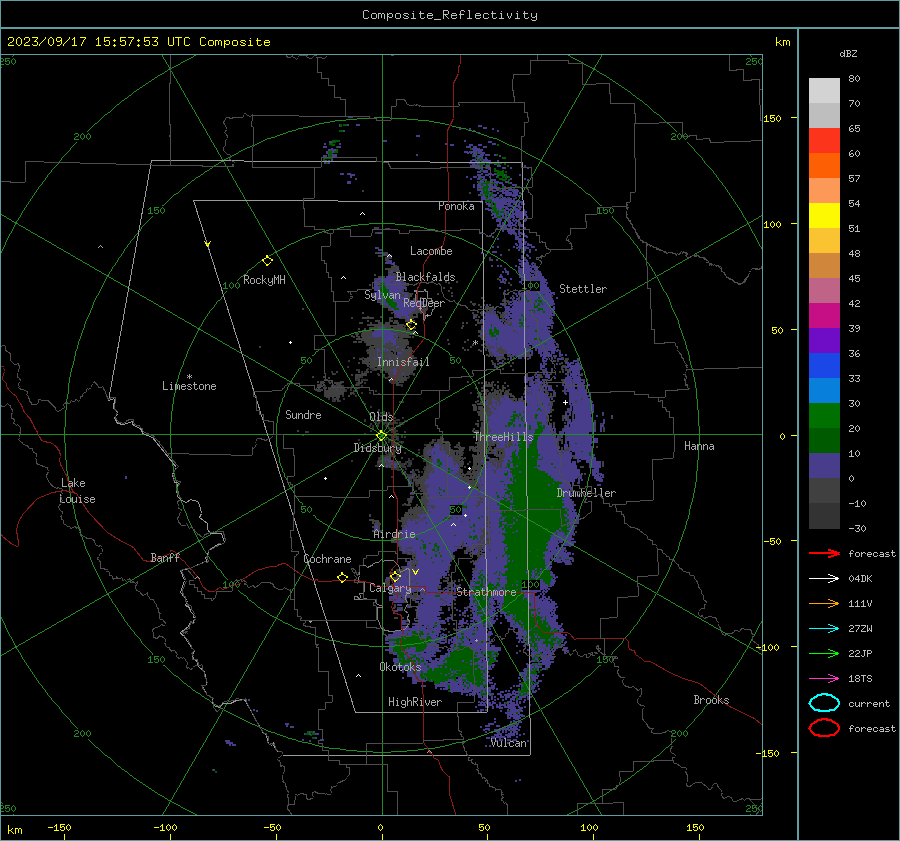Click the Ponoka town label
This screenshot has width=900, height=841.
(x=456, y=206)
